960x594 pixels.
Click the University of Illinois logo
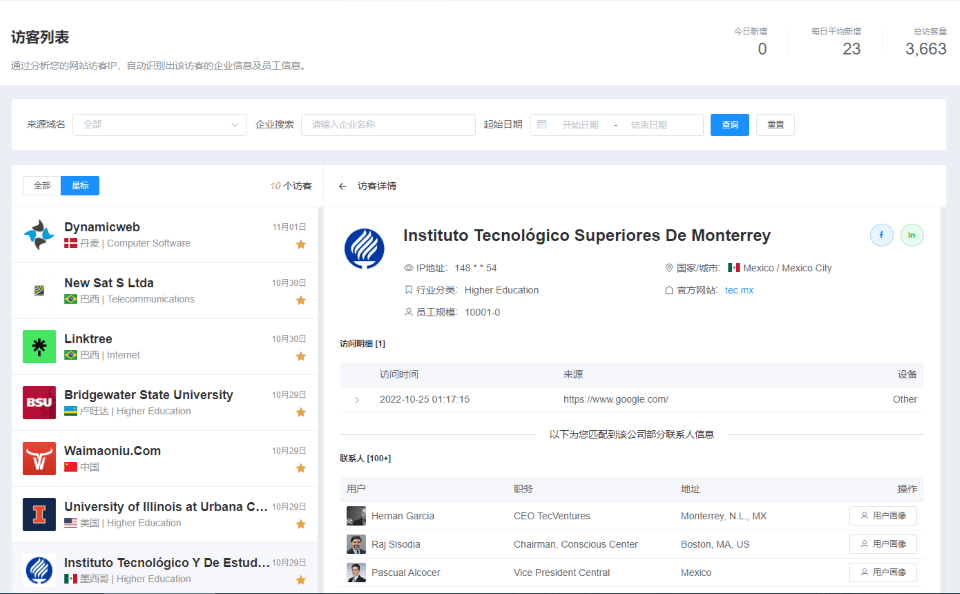(x=40, y=514)
